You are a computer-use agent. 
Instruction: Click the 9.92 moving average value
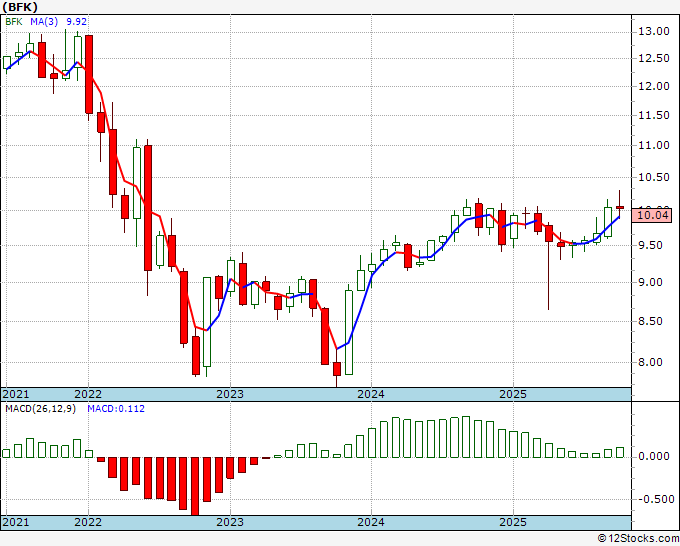click(76, 22)
